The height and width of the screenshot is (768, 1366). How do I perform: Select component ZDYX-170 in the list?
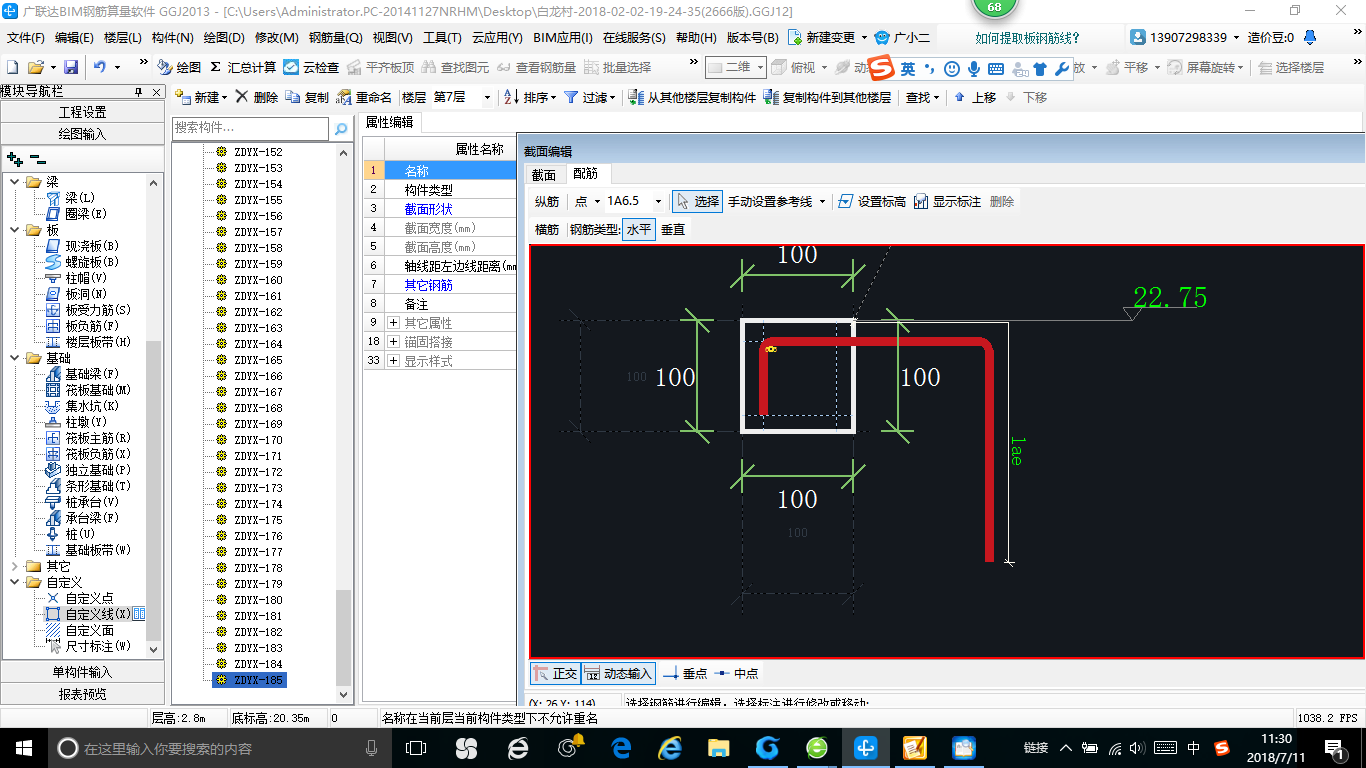coord(258,440)
